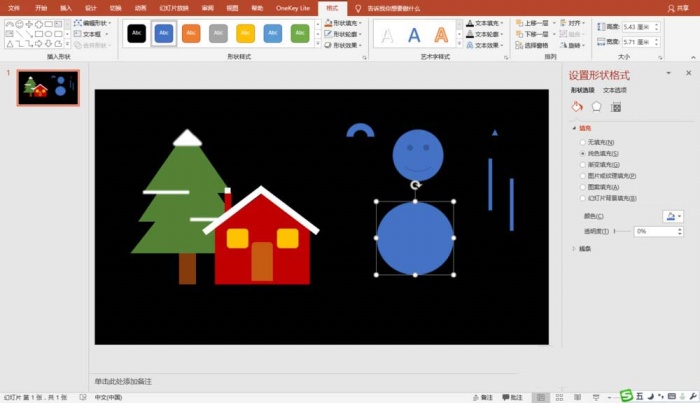The image size is (700, 403).
Task: Click spell check icon in status bar
Action: pyautogui.click(x=83, y=397)
